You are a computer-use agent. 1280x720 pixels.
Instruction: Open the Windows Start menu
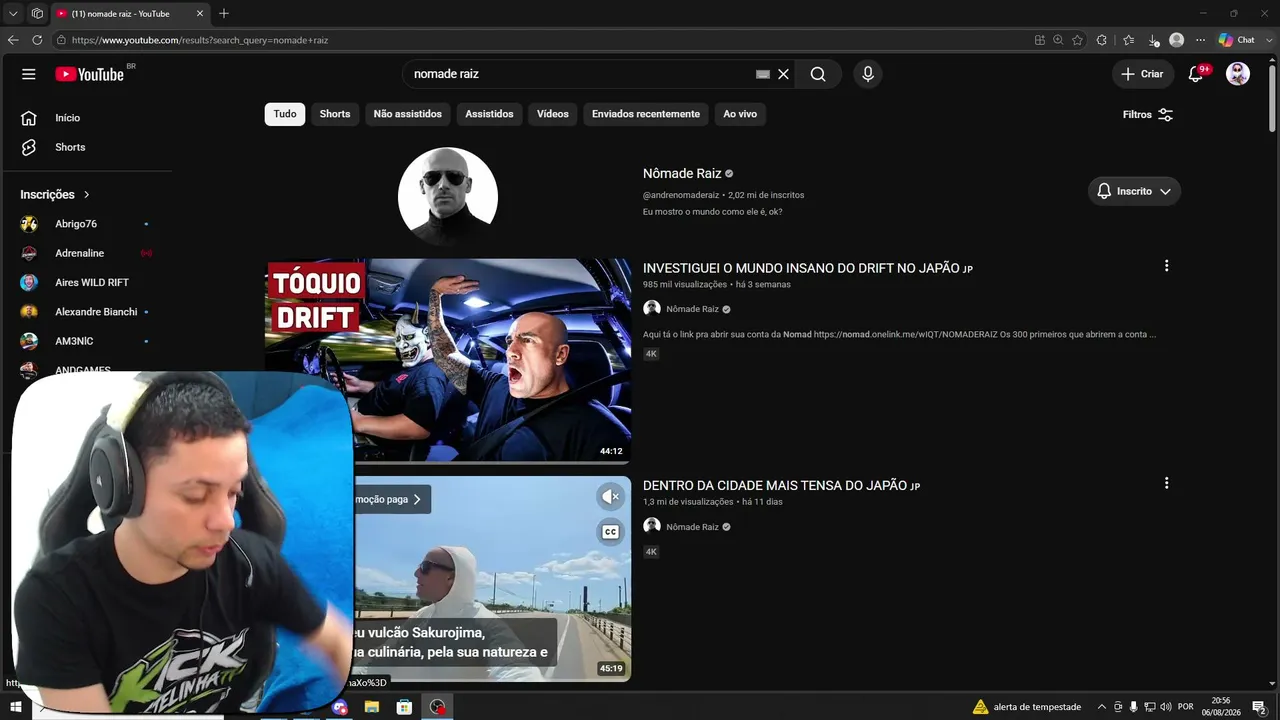[16, 707]
